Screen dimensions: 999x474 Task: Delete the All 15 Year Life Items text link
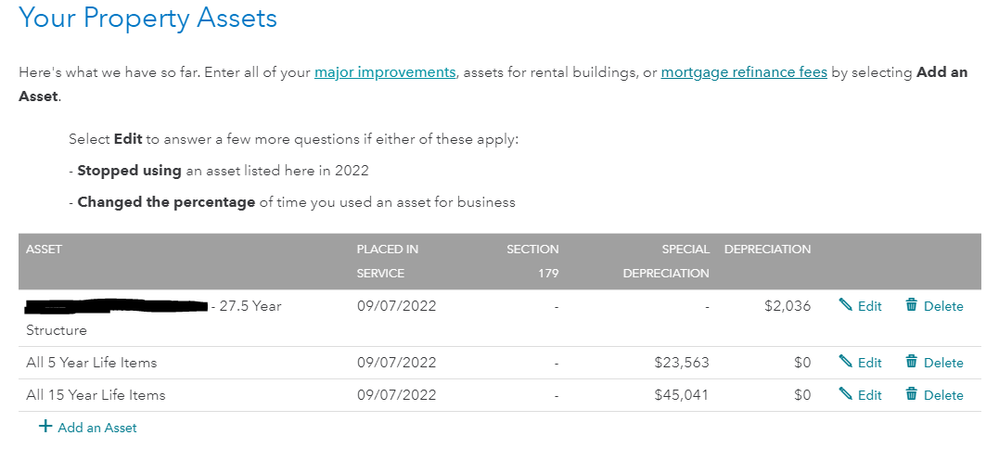pyautogui.click(x=944, y=396)
